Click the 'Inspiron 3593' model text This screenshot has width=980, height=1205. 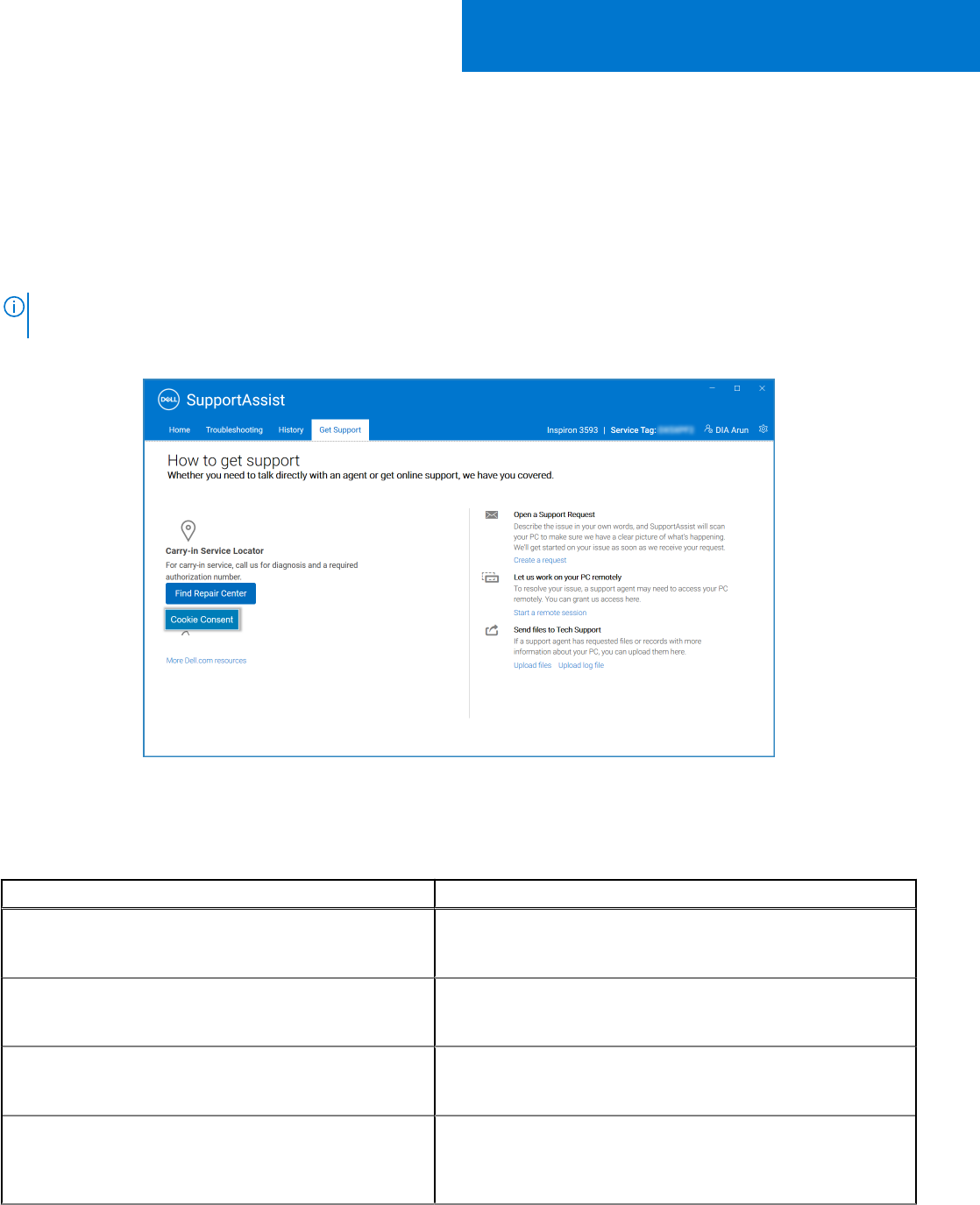tap(572, 430)
